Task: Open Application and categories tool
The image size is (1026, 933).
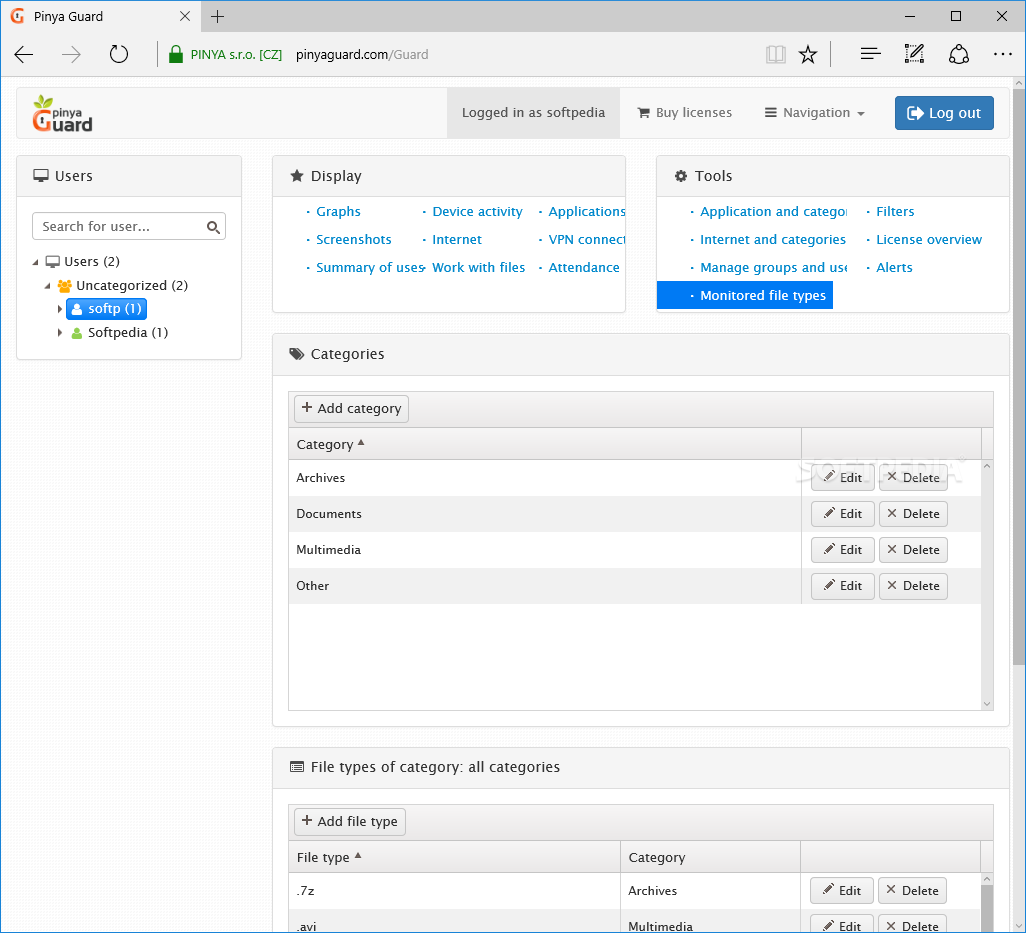Action: coord(773,211)
